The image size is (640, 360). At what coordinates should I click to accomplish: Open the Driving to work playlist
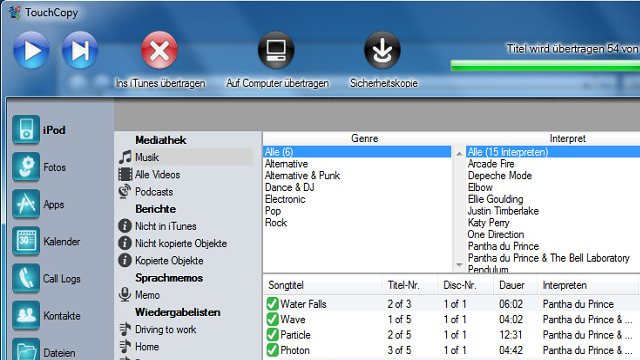tap(165, 329)
